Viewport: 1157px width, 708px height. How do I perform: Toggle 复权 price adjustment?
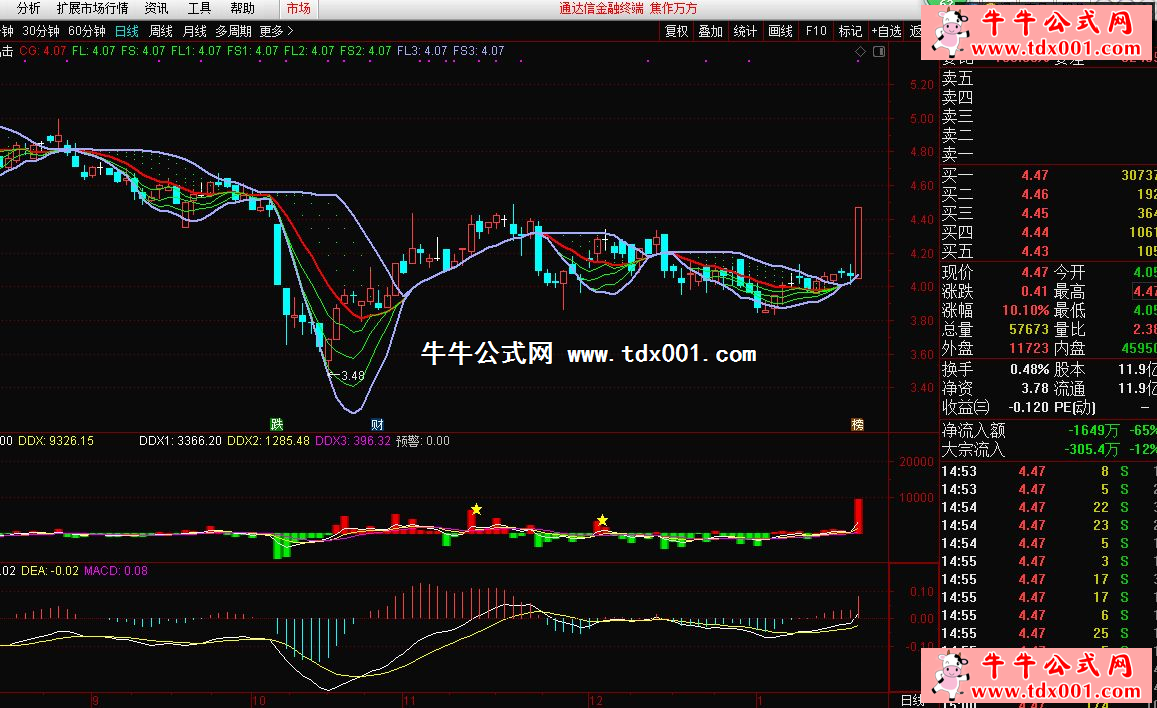pyautogui.click(x=677, y=31)
